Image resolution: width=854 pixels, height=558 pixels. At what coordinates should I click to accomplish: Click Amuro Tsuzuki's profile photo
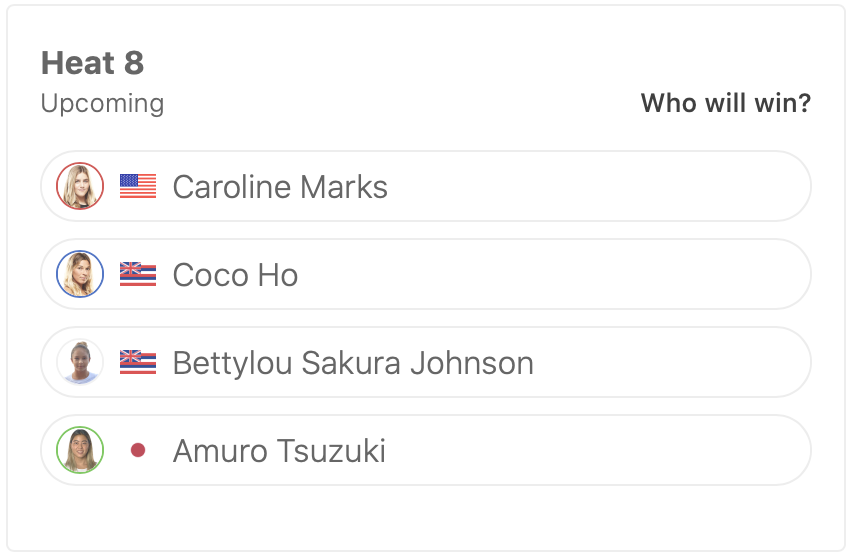tap(80, 450)
